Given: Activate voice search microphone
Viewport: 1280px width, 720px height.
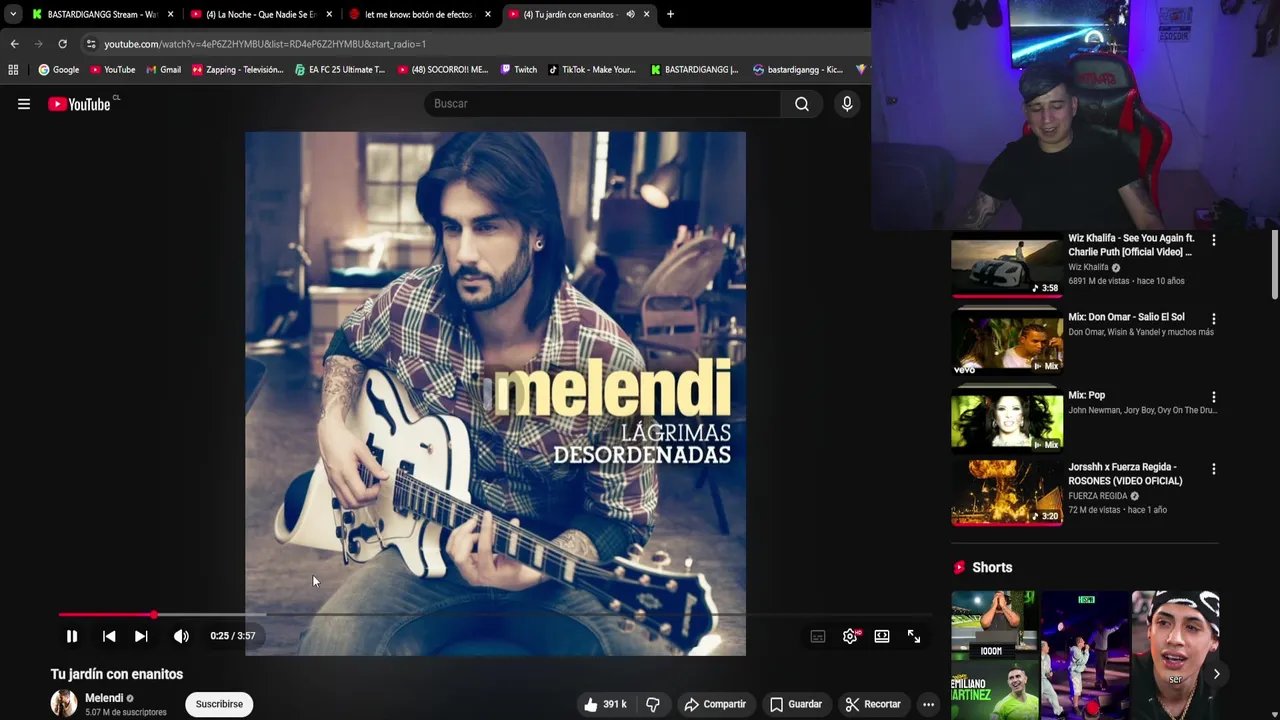Looking at the screenshot, I should coord(847,104).
